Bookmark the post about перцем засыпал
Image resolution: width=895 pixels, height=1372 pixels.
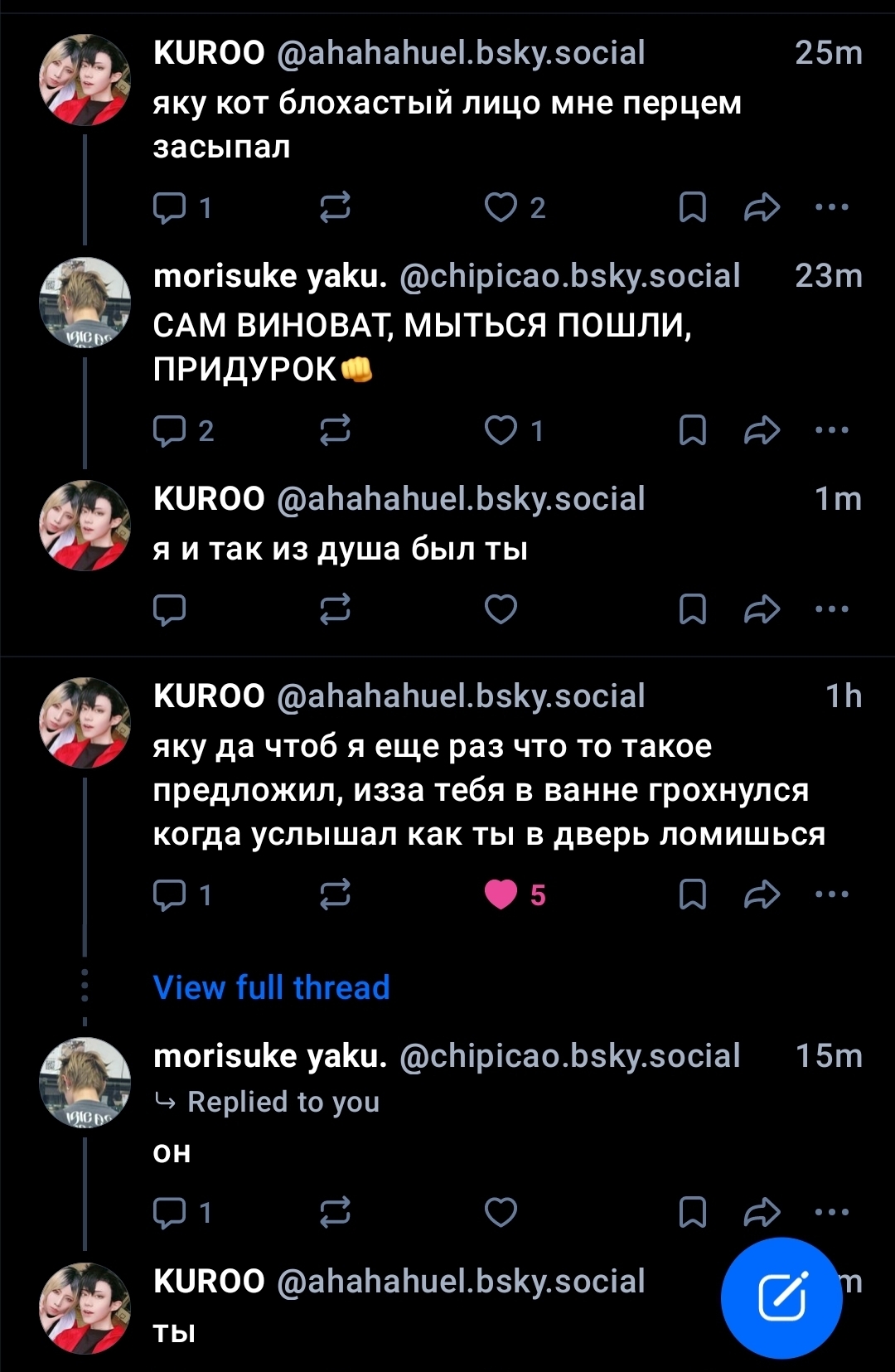pos(692,207)
